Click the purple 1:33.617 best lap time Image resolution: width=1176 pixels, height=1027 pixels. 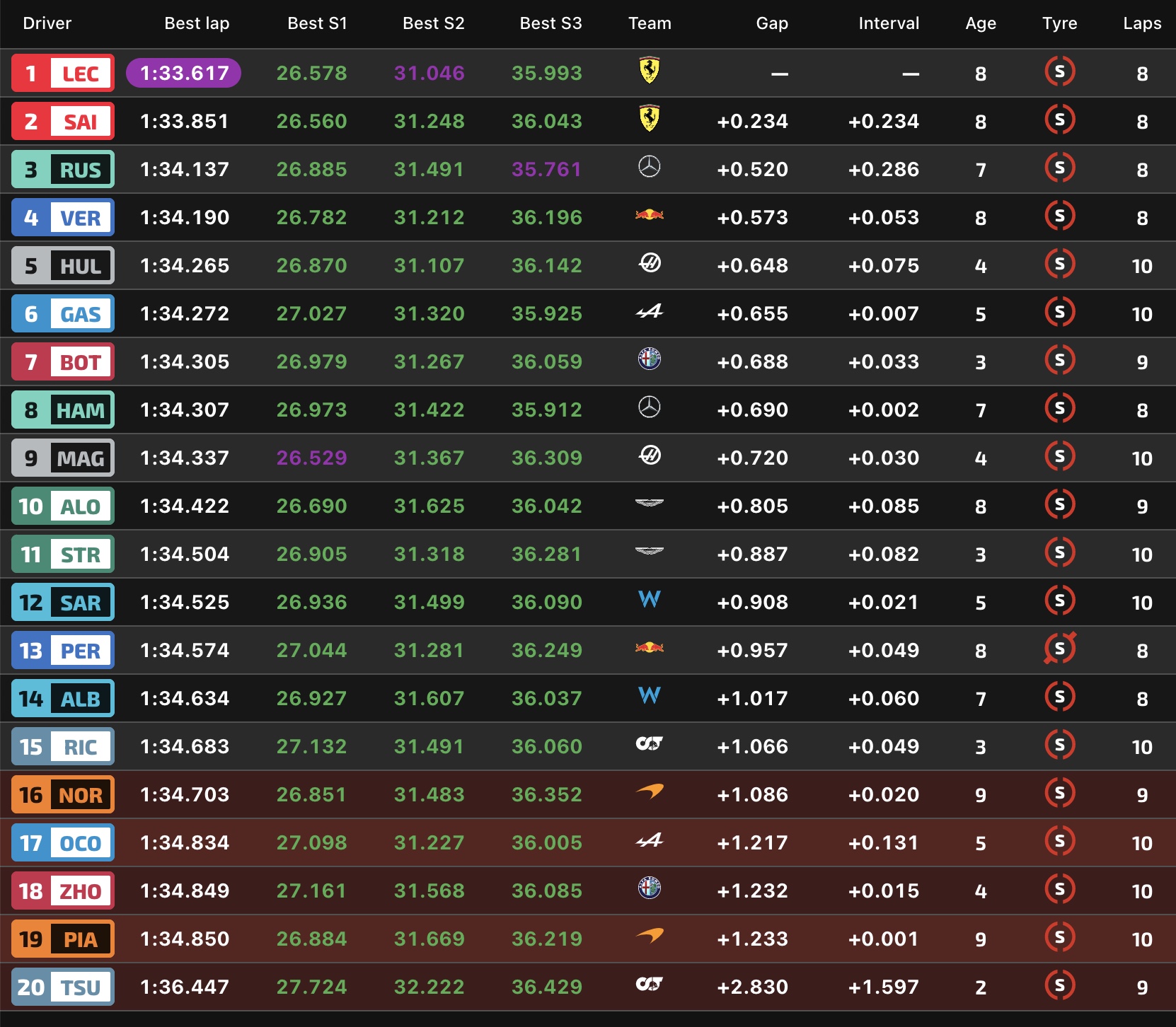tap(184, 74)
